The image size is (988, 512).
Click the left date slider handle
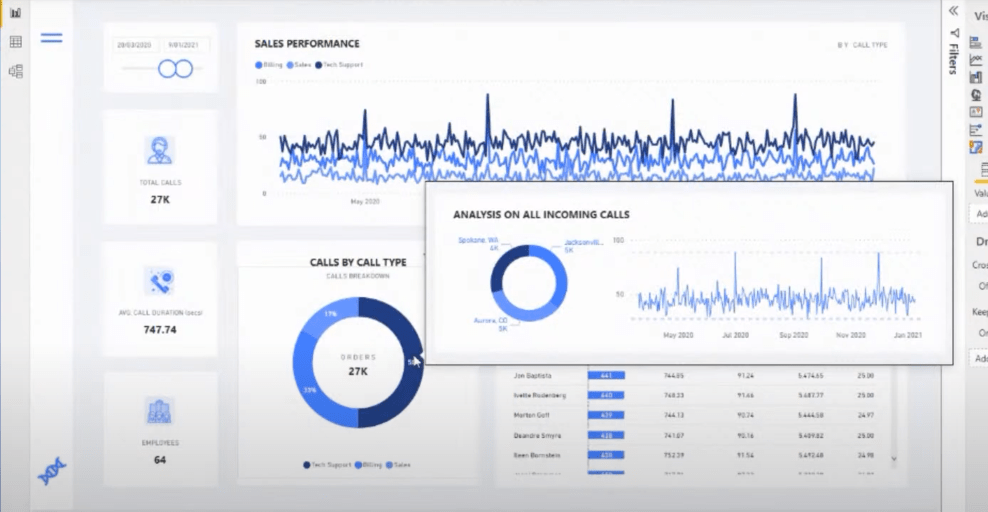[x=167, y=69]
